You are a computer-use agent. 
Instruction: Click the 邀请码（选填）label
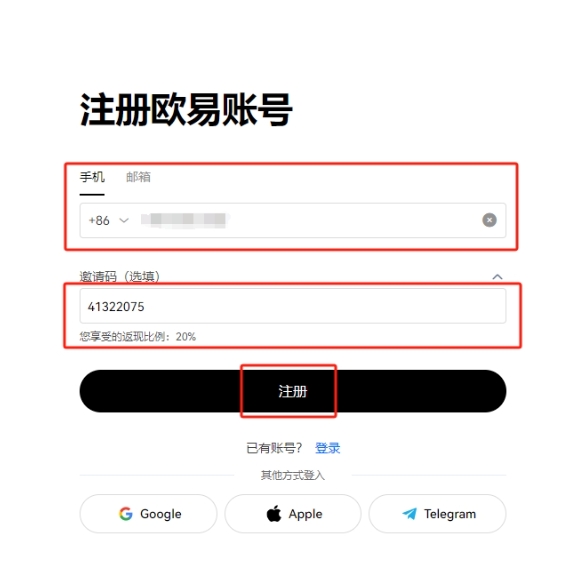click(x=119, y=277)
